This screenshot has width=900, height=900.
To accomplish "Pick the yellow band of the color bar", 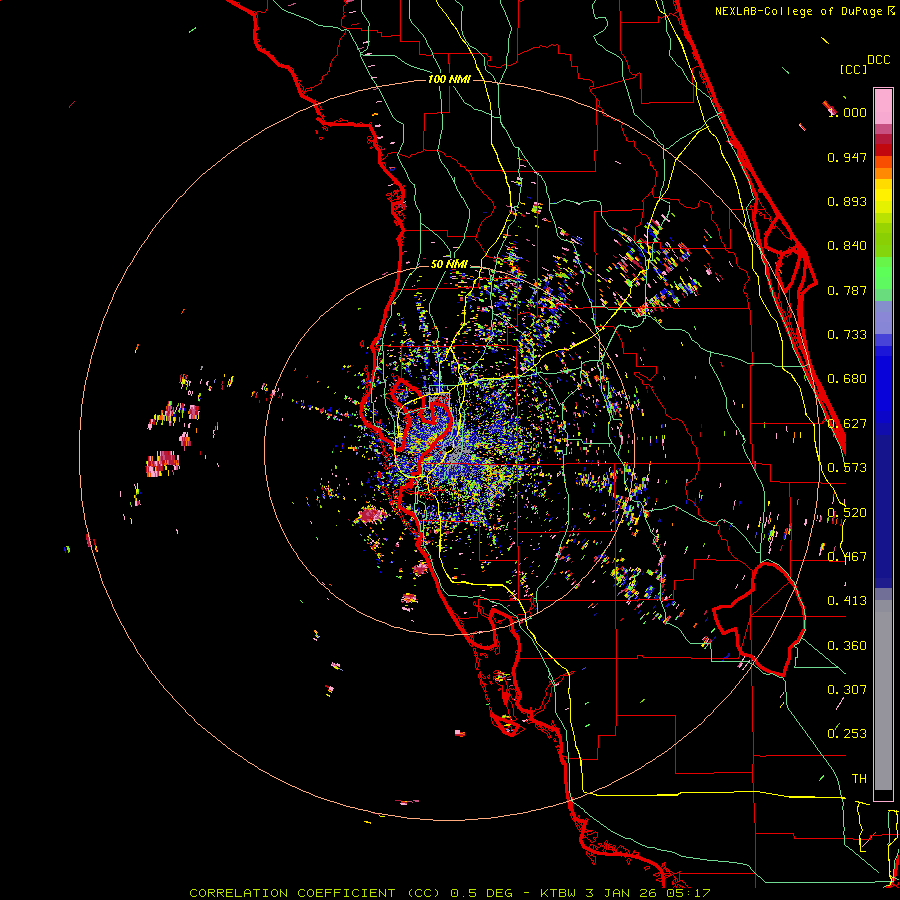I will (x=883, y=196).
